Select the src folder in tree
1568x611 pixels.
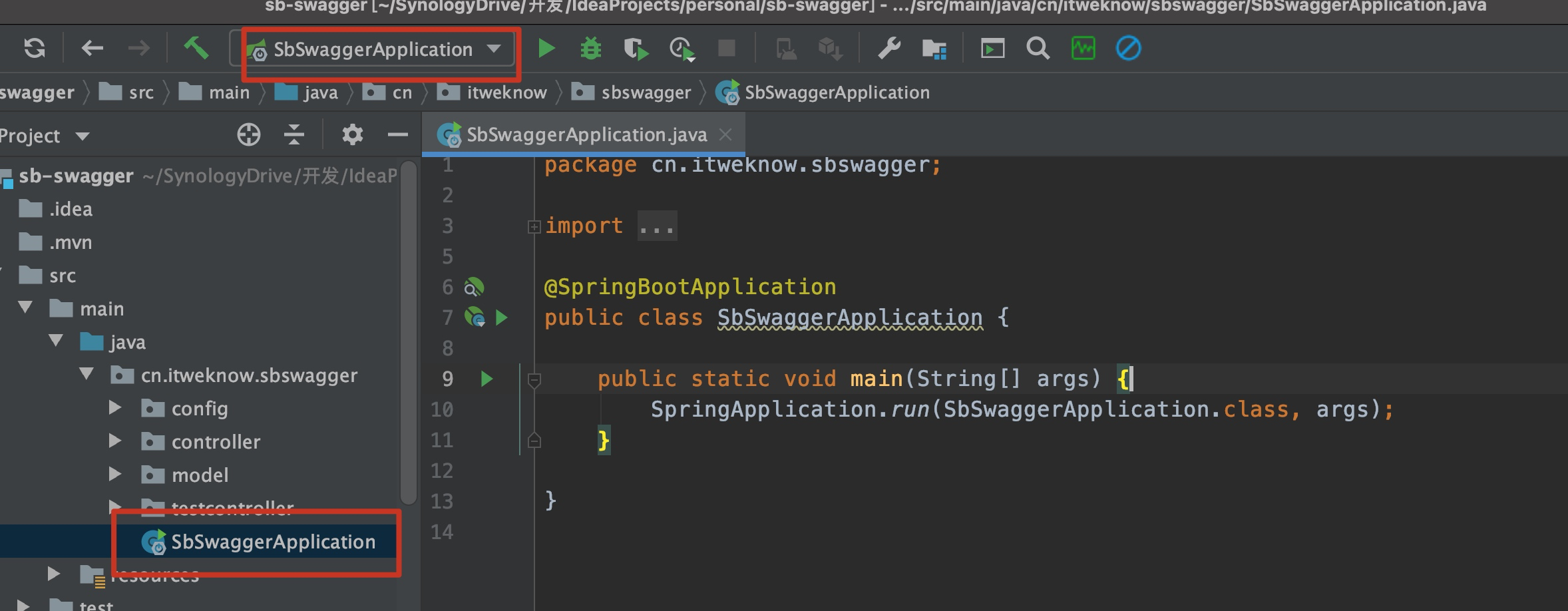pos(48,276)
